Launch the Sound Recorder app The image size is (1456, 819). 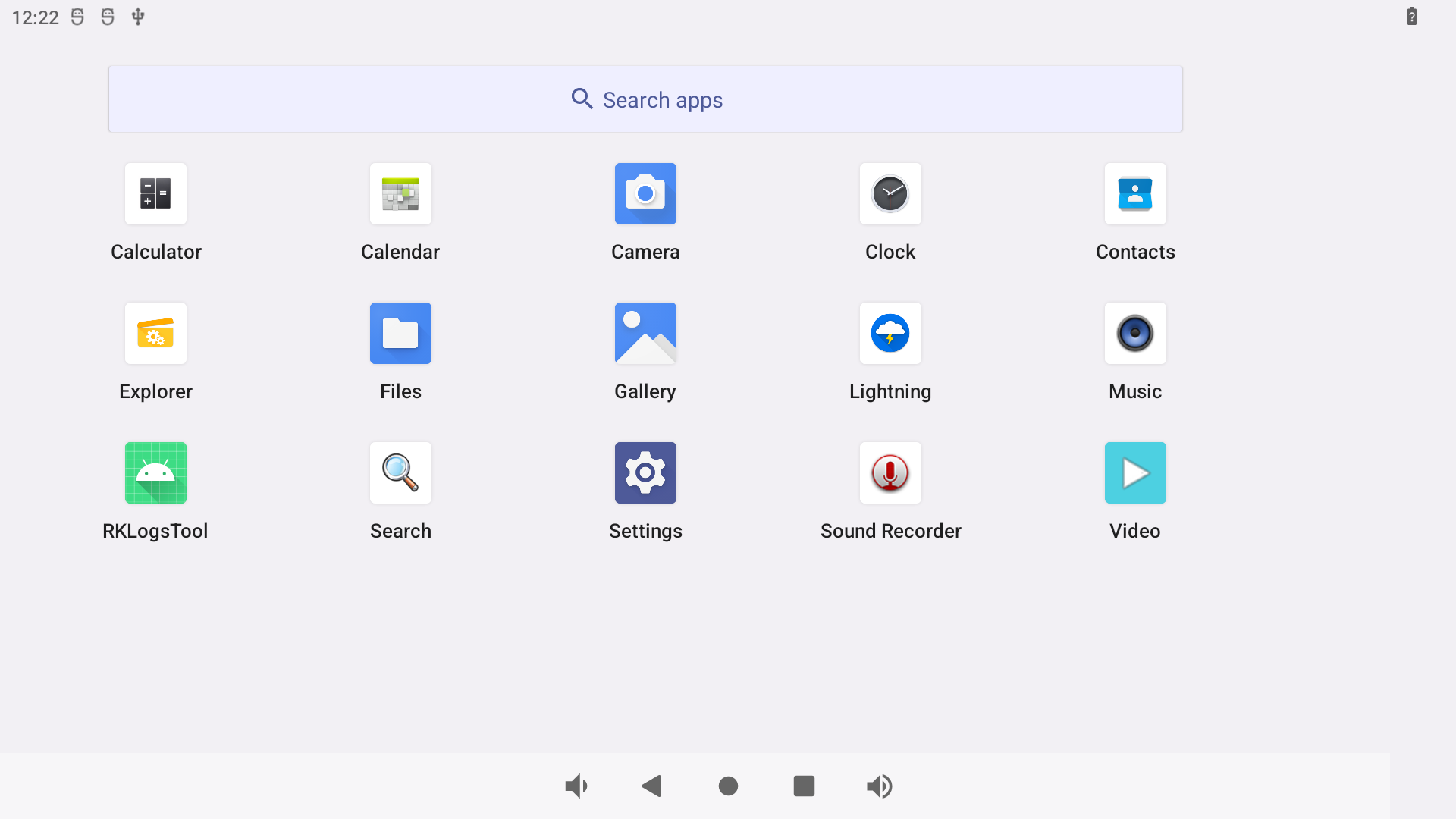890,472
